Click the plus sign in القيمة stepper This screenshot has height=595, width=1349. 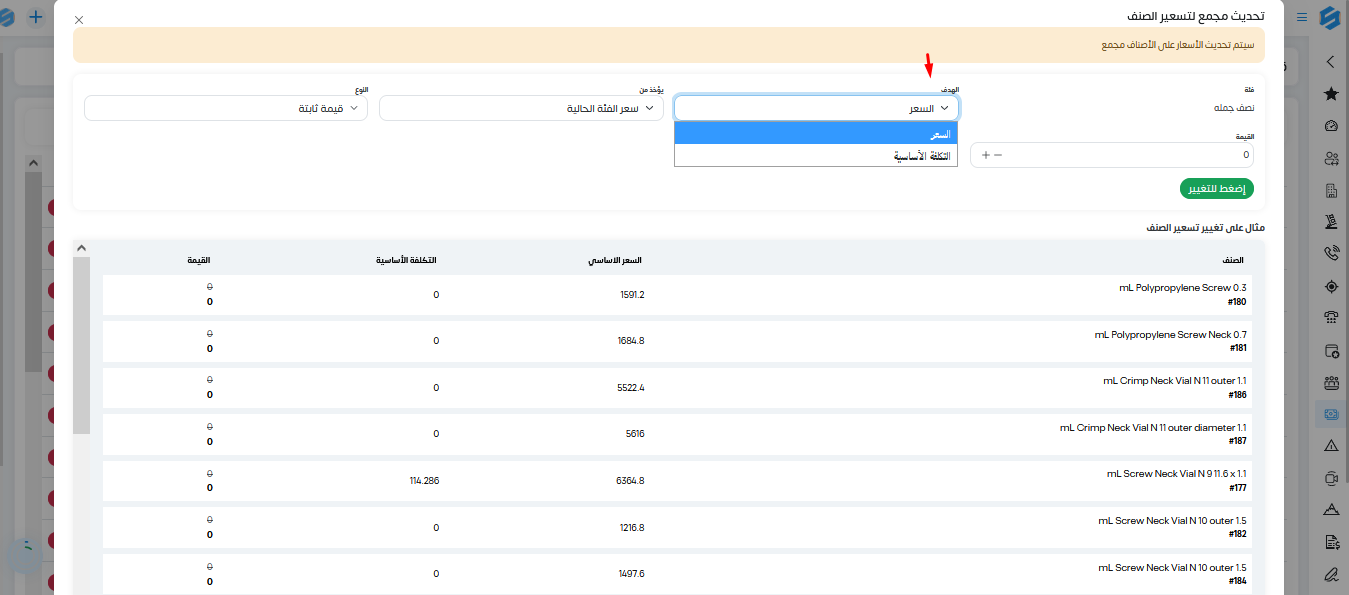coord(986,155)
